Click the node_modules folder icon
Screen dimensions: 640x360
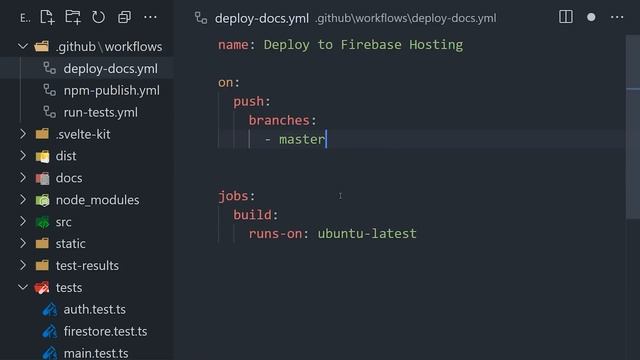[42, 200]
